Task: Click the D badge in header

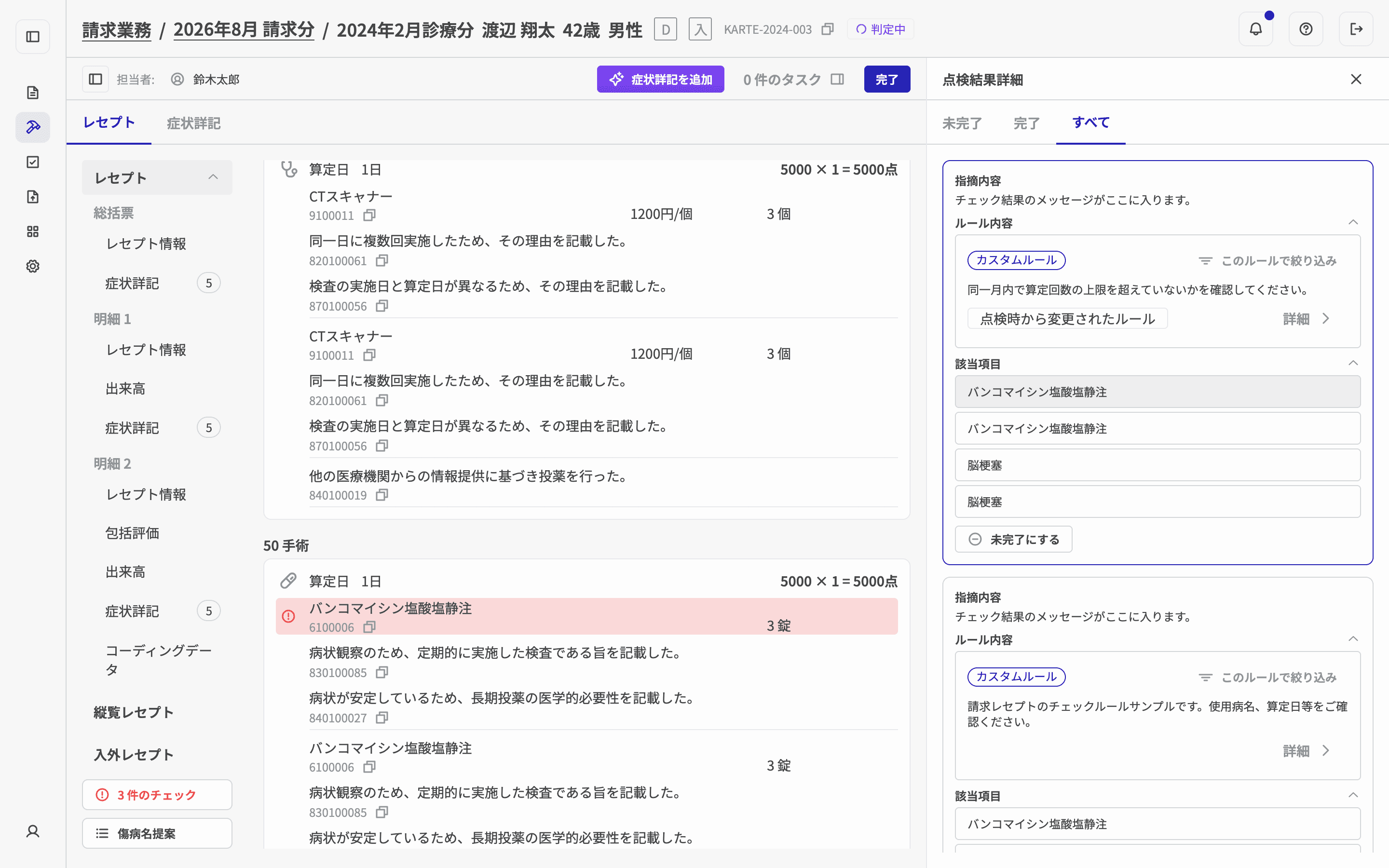Action: pyautogui.click(x=665, y=29)
